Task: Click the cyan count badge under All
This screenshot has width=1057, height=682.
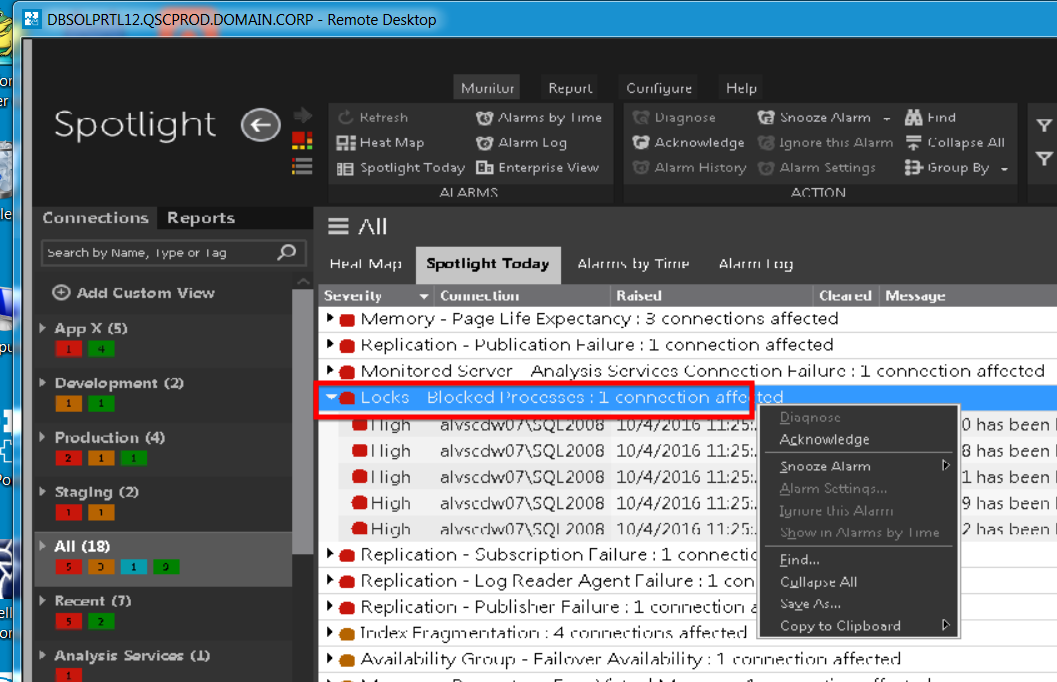Action: pos(133,567)
